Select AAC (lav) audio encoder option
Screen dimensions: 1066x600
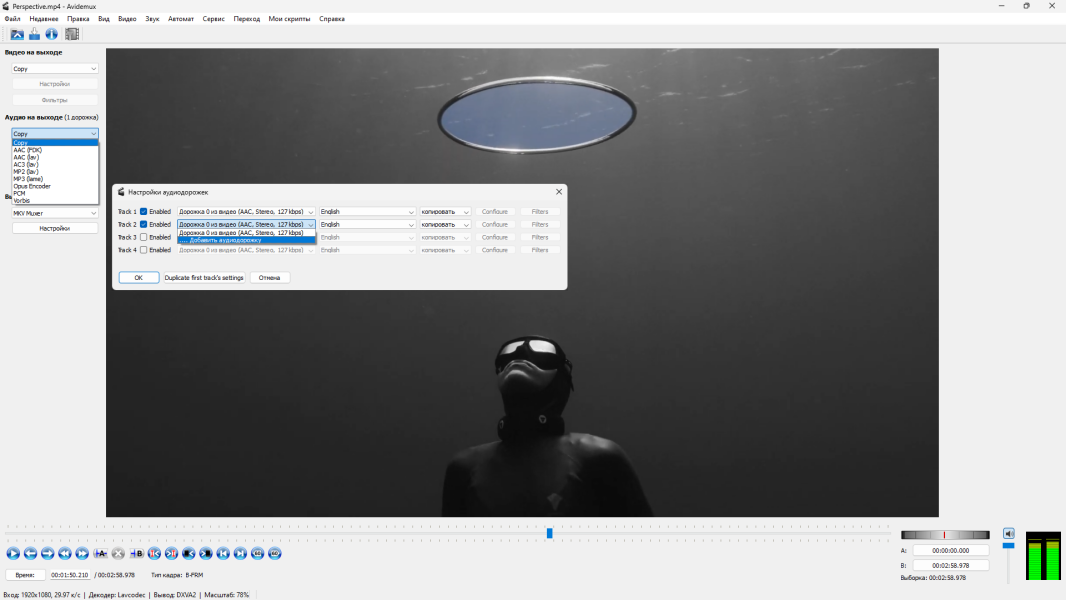[54, 157]
